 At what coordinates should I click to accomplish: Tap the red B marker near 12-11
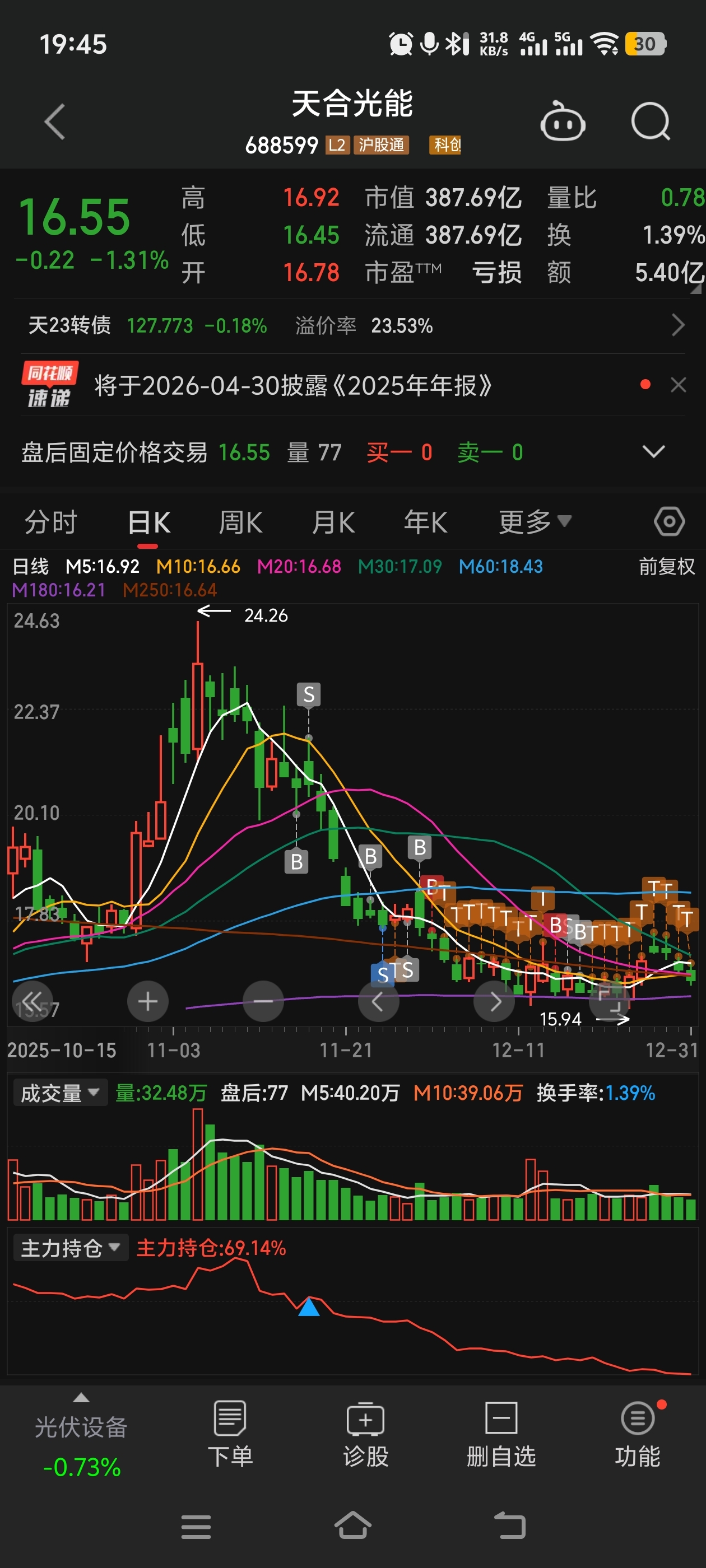click(x=555, y=925)
